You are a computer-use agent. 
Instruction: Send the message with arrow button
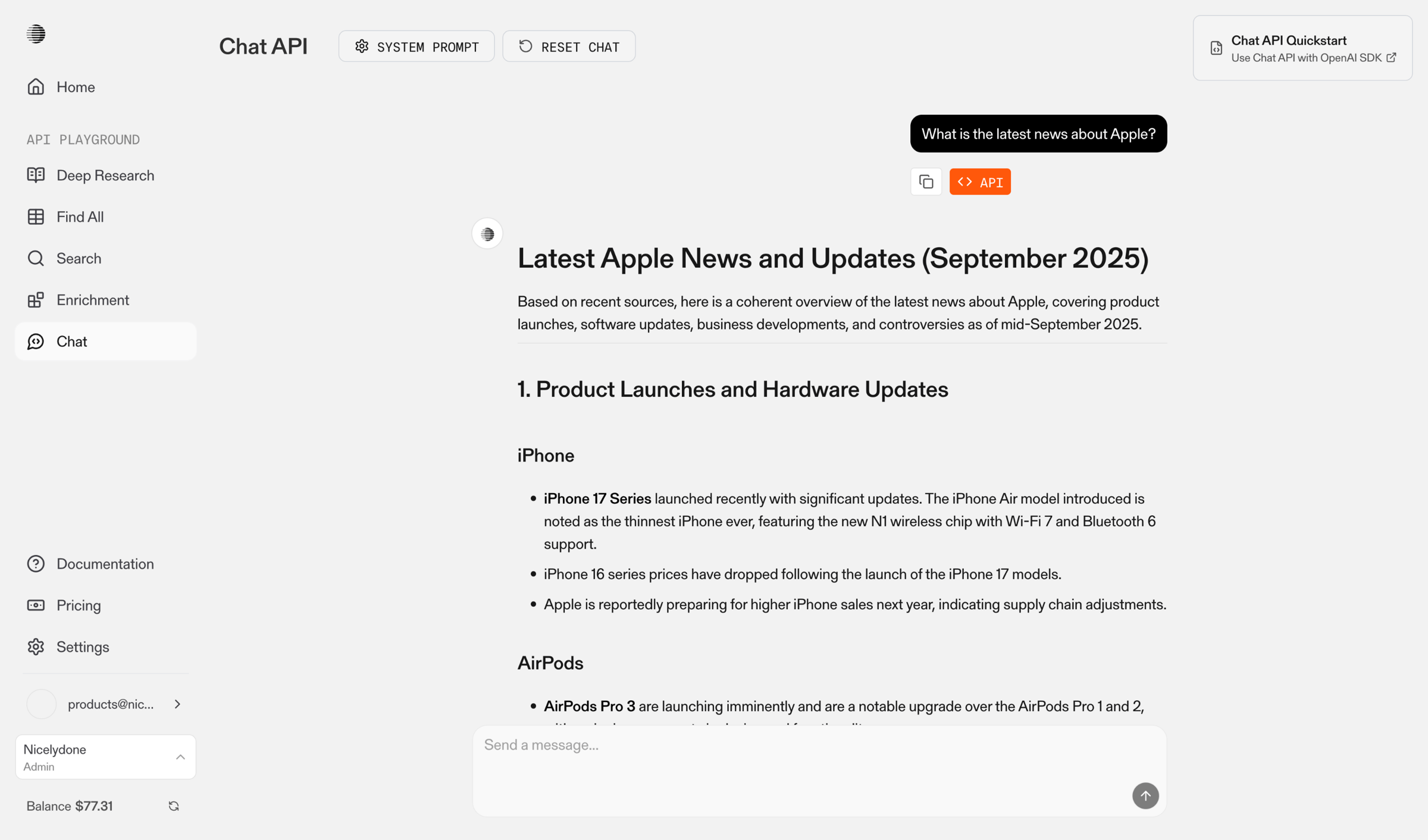tap(1145, 795)
